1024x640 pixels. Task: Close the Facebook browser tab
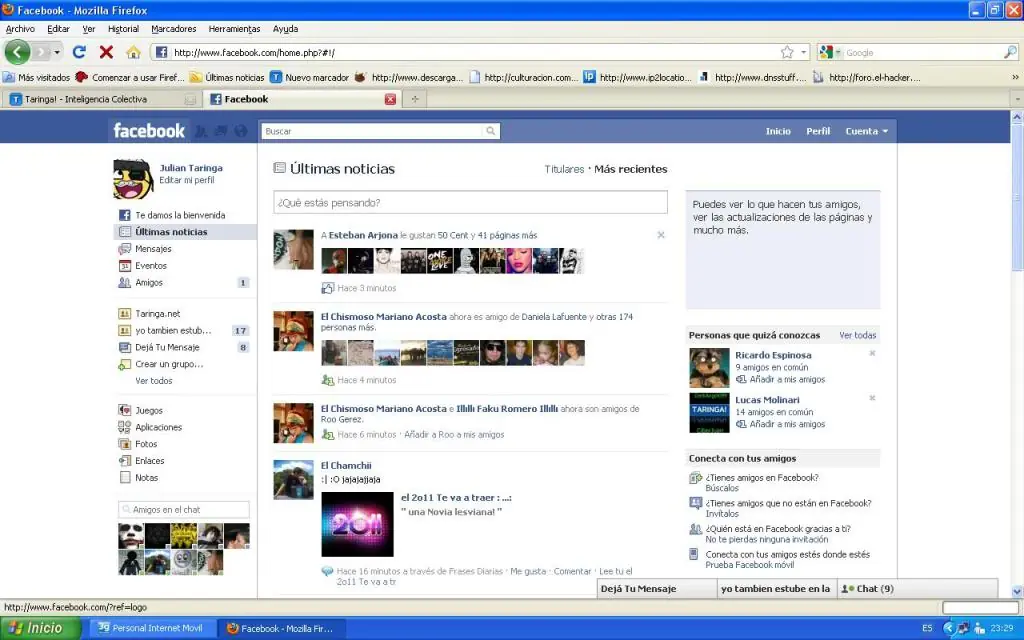pyautogui.click(x=390, y=99)
